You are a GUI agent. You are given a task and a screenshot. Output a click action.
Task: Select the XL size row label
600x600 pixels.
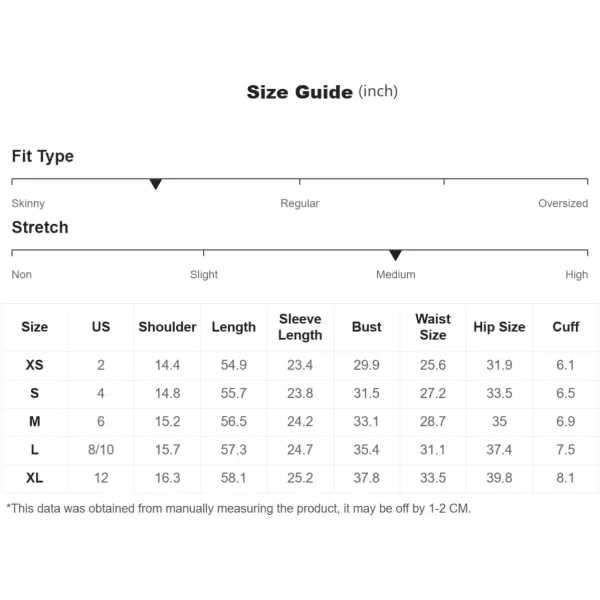(34, 478)
